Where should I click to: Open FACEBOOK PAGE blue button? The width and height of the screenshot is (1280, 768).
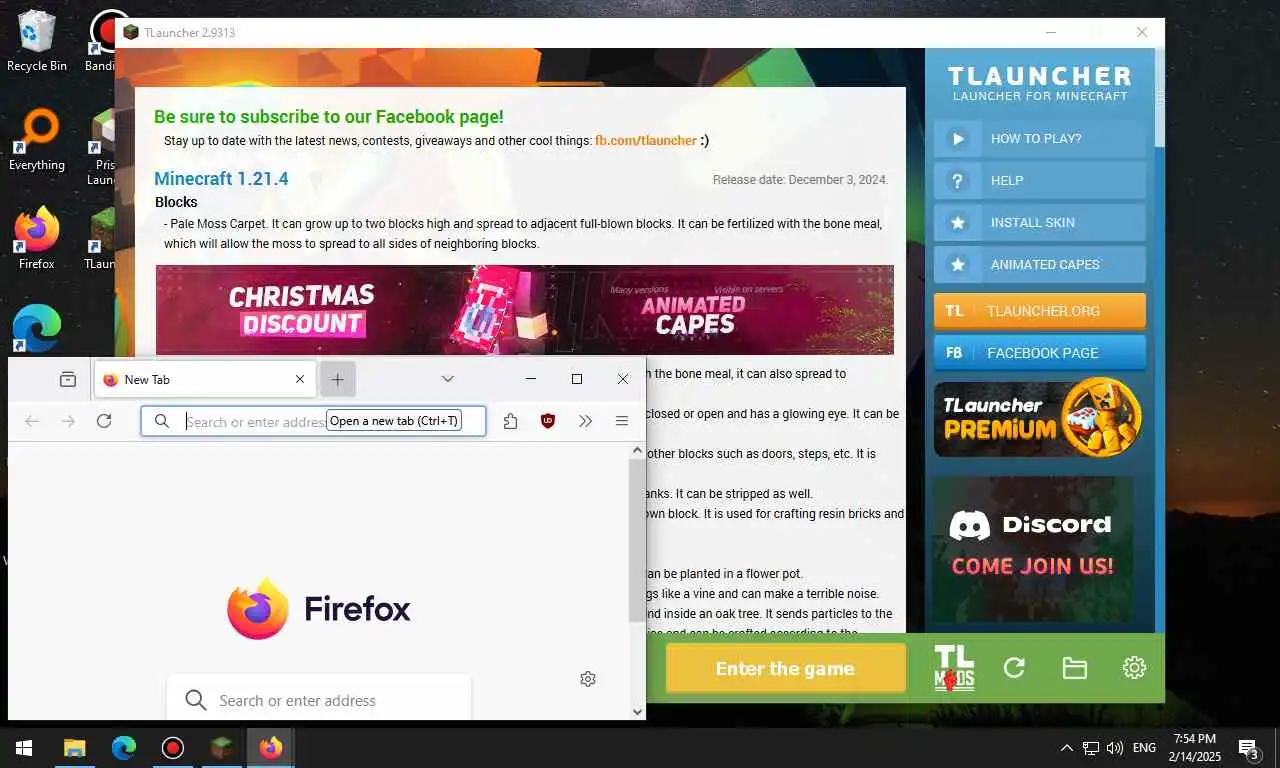[1040, 353]
